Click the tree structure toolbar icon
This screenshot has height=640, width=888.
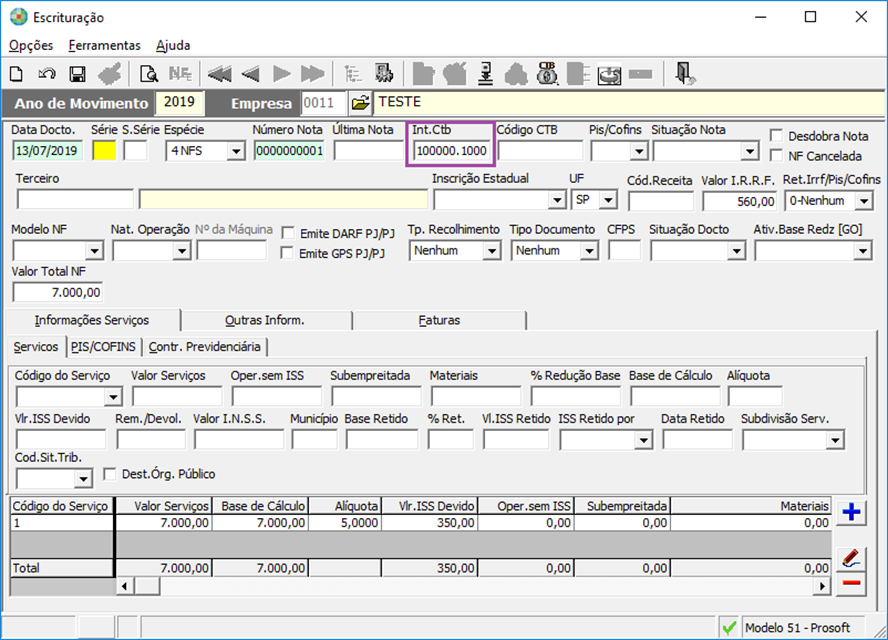[352, 74]
